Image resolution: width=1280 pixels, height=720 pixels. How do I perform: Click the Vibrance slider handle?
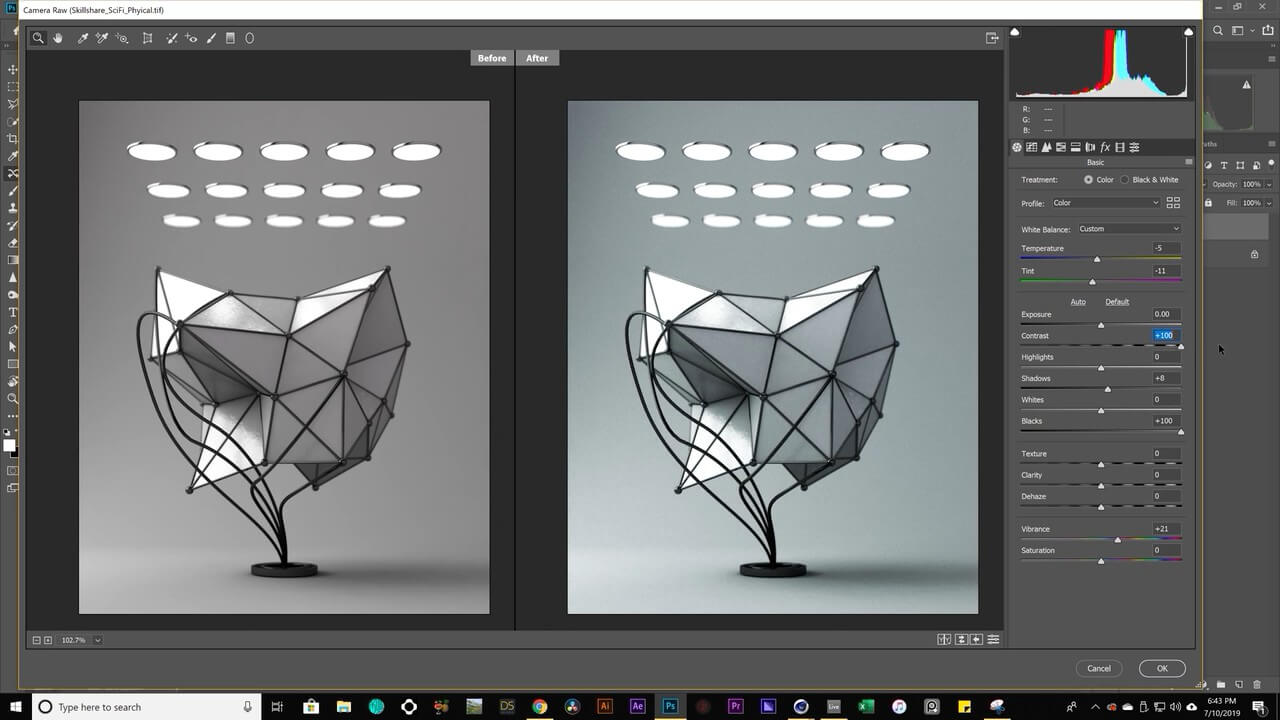point(1117,540)
